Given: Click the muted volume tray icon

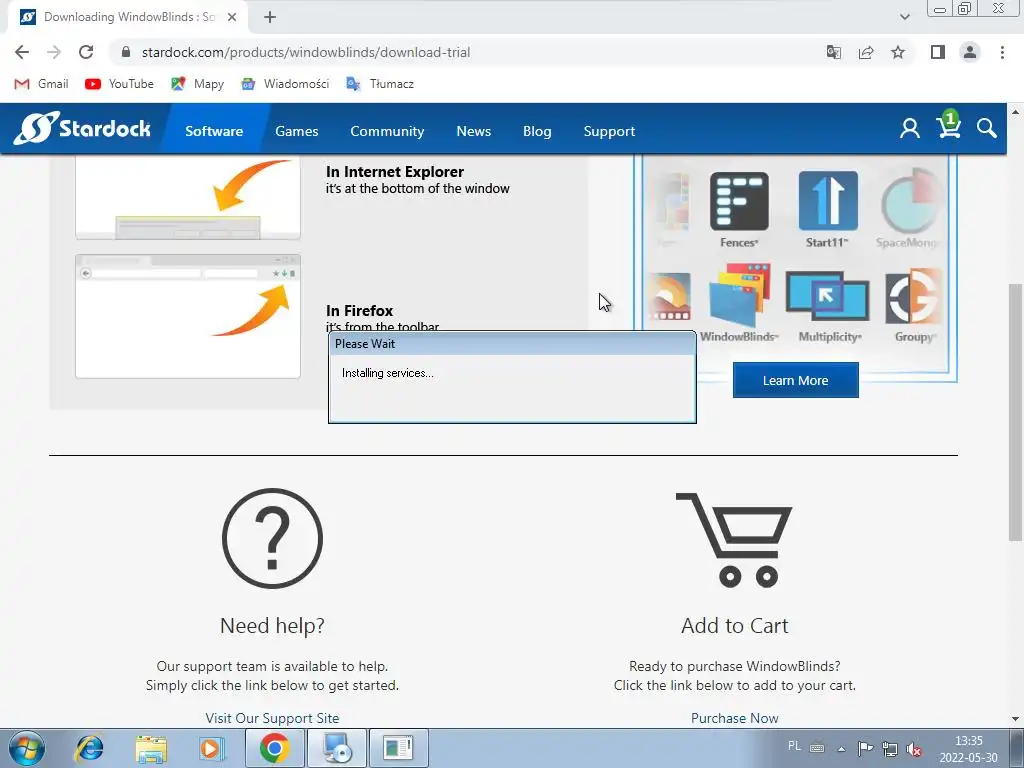Looking at the screenshot, I should pos(914,748).
